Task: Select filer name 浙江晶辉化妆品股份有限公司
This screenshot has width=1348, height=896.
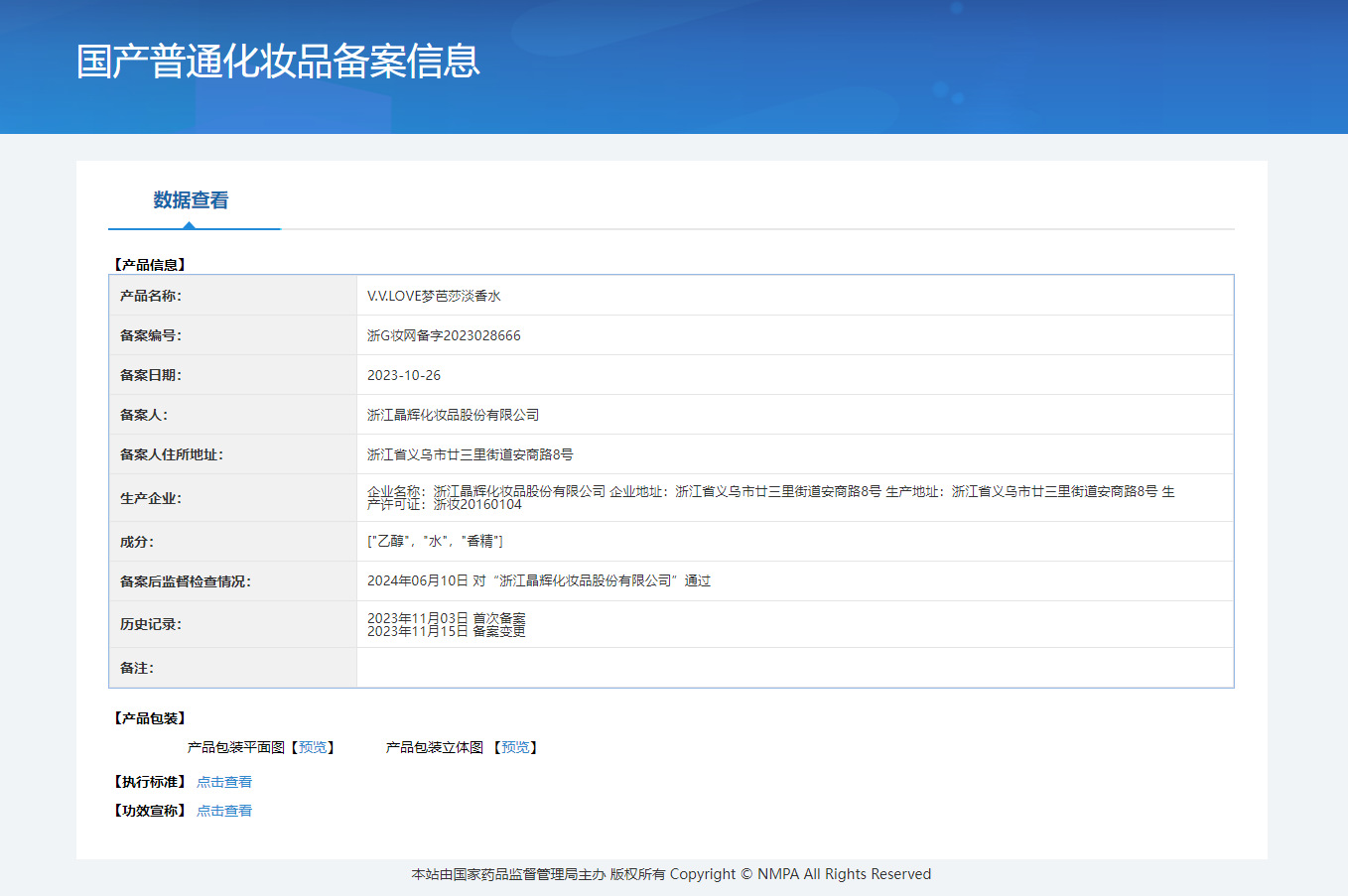Action: (x=454, y=415)
